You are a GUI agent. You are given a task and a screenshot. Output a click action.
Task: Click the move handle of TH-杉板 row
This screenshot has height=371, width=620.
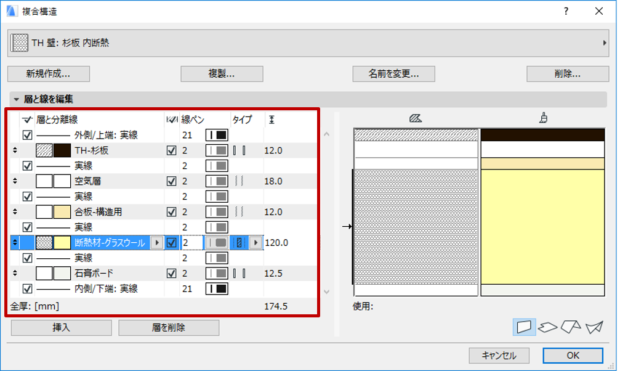[15, 150]
